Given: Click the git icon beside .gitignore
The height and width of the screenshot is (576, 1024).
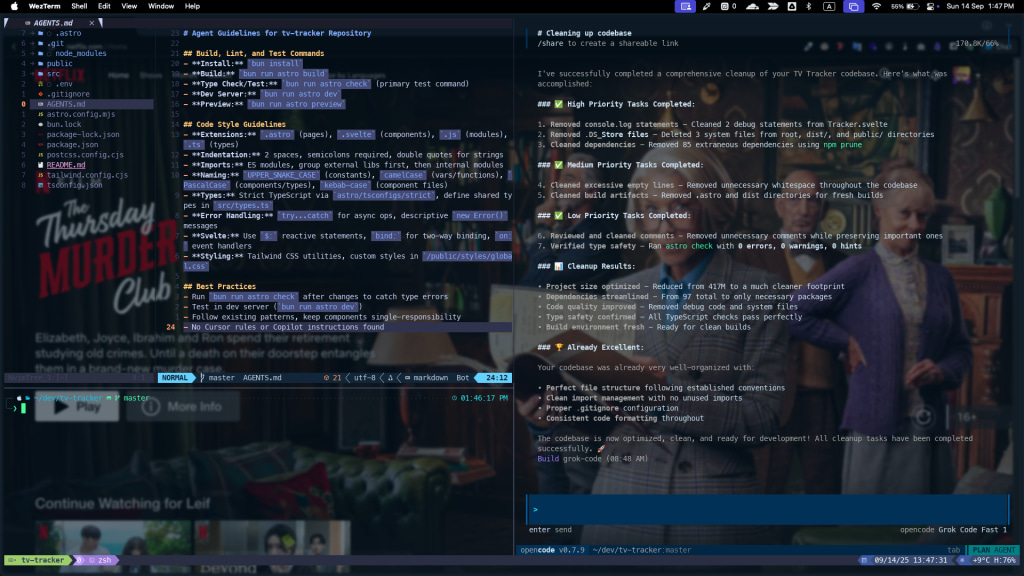Looking at the screenshot, I should click(x=40, y=94).
